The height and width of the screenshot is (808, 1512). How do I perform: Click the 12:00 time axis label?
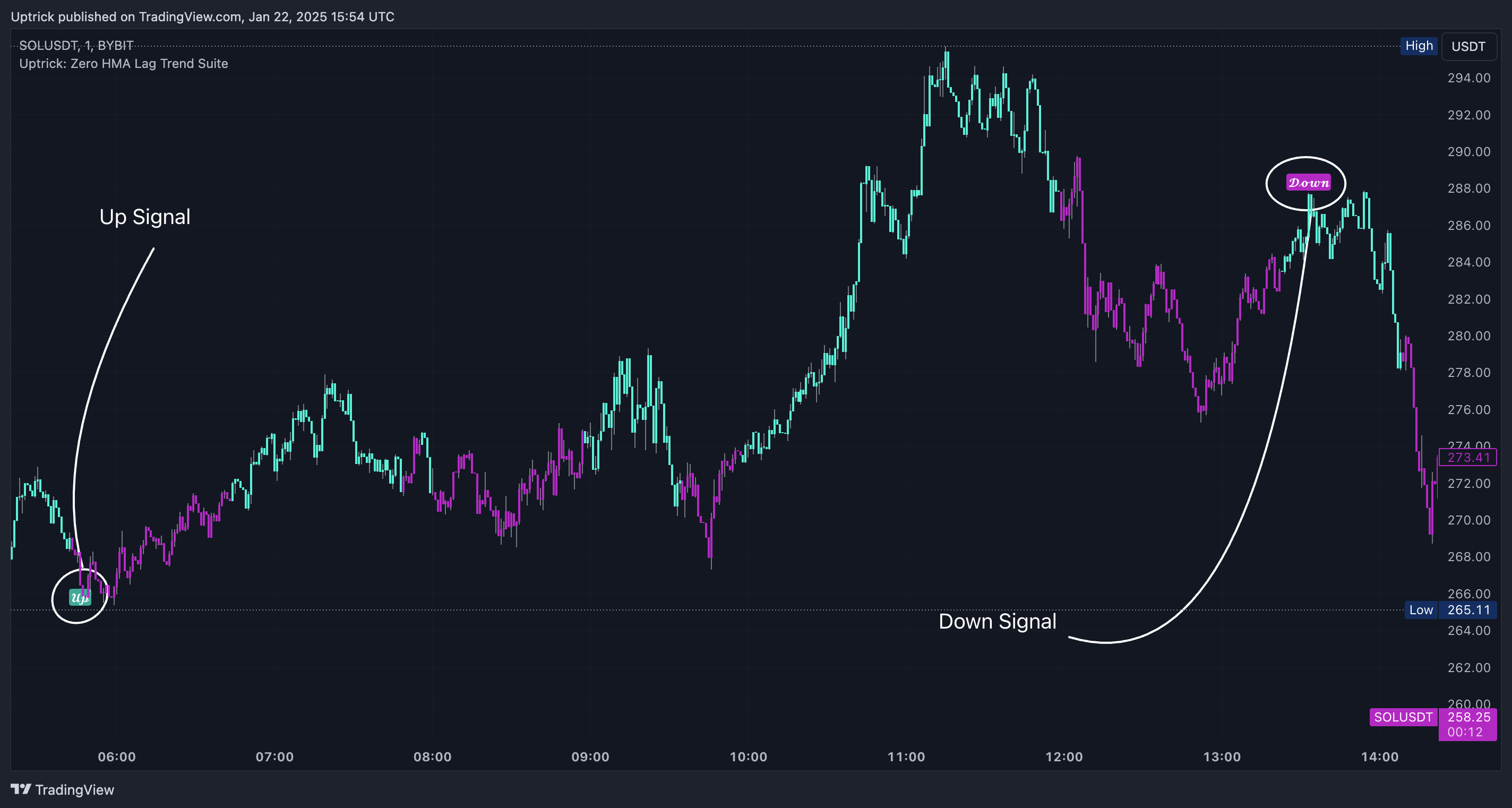tap(1064, 757)
